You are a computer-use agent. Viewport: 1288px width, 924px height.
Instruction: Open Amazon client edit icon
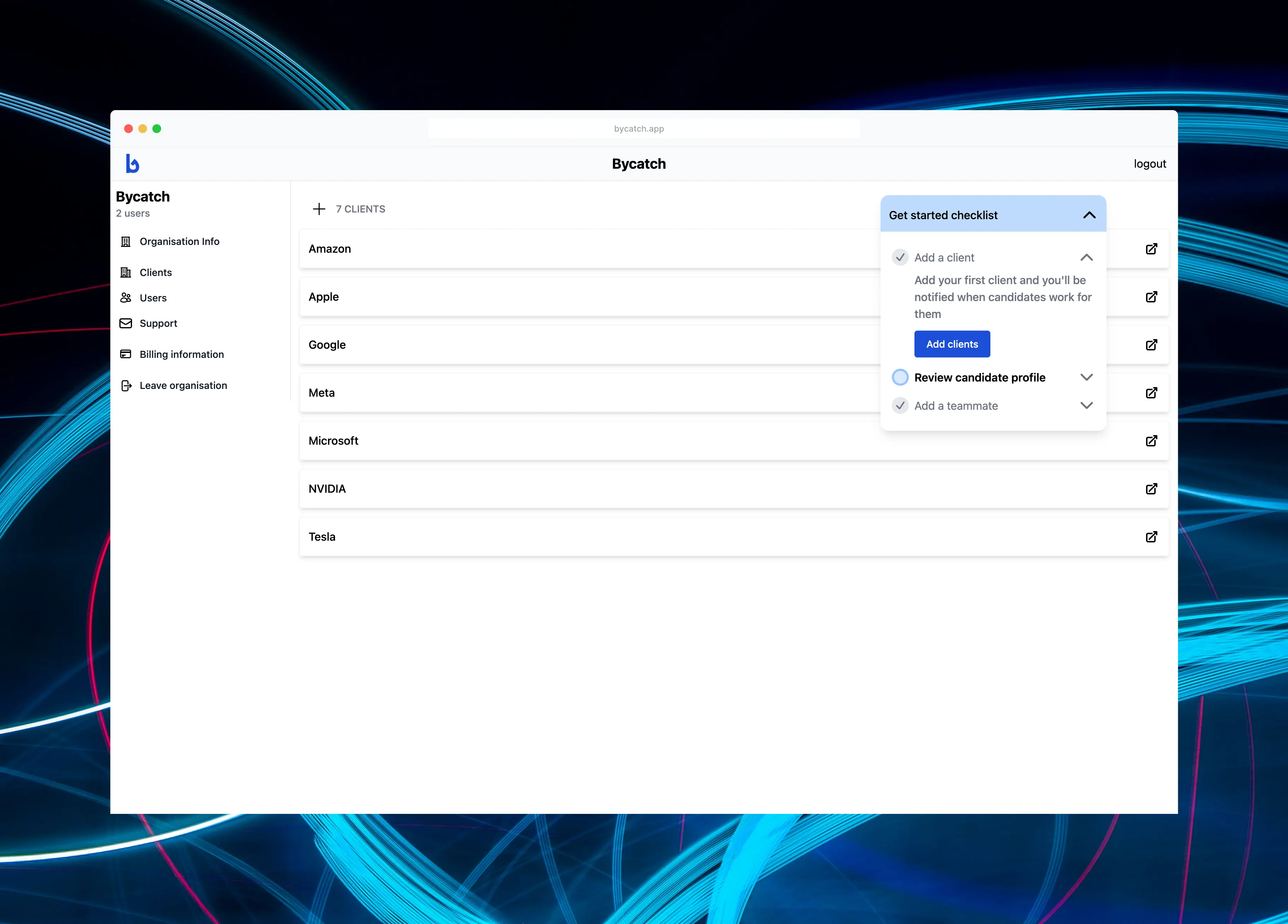pos(1151,248)
